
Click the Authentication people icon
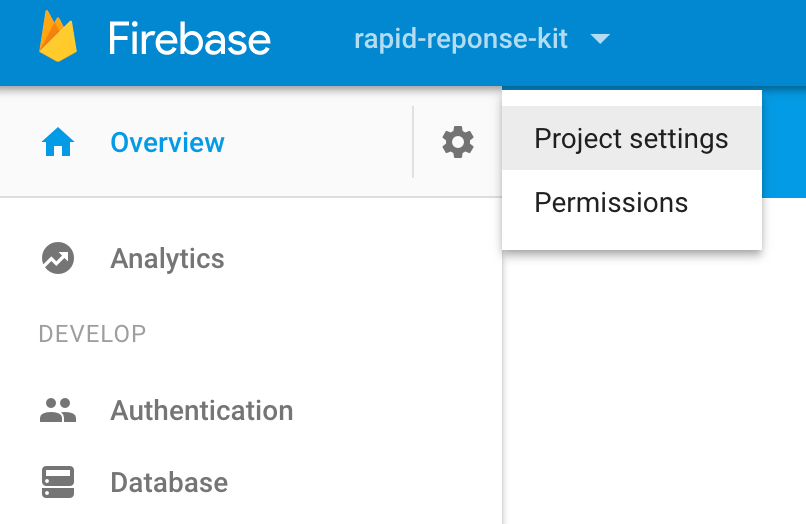[58, 410]
